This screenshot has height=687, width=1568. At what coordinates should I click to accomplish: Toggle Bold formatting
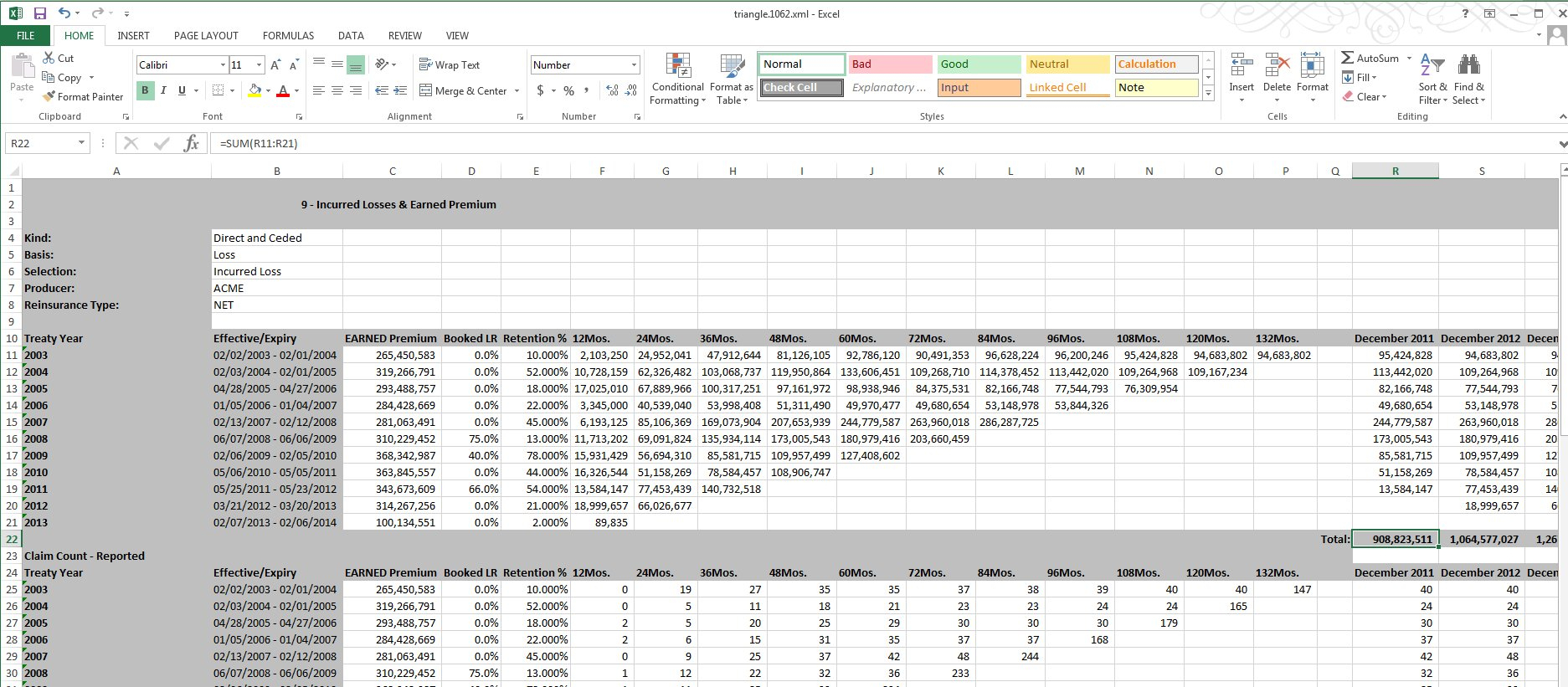click(x=145, y=90)
